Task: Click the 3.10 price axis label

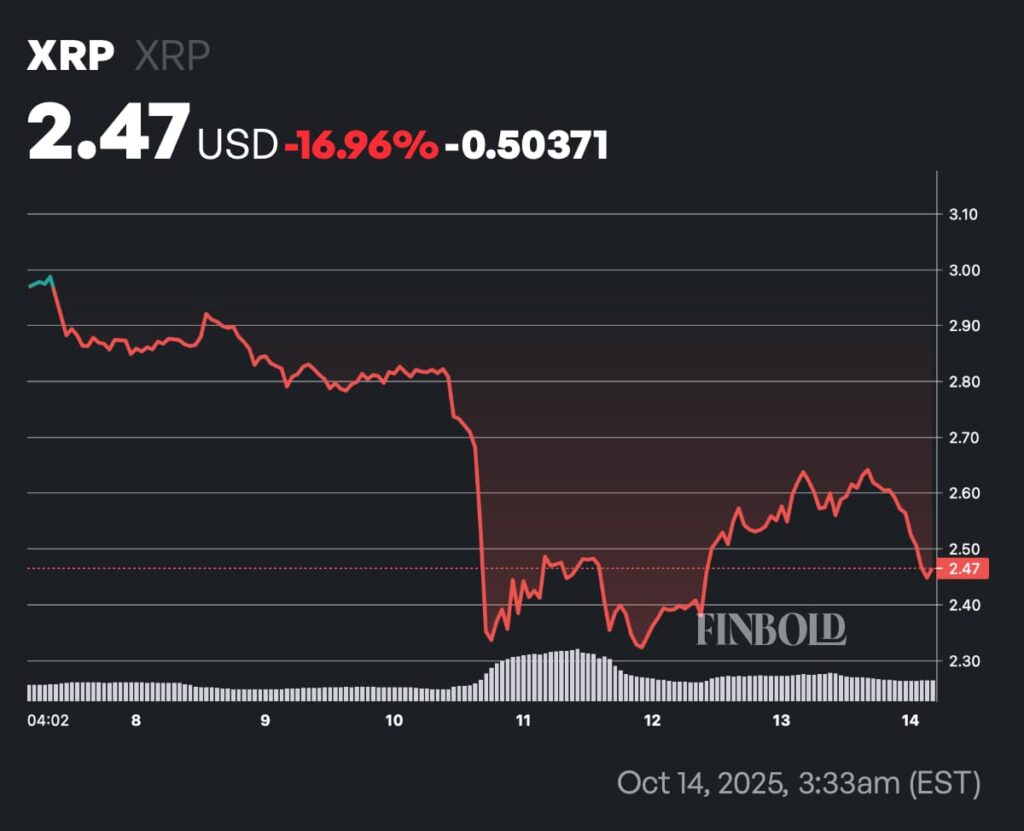Action: tap(961, 214)
